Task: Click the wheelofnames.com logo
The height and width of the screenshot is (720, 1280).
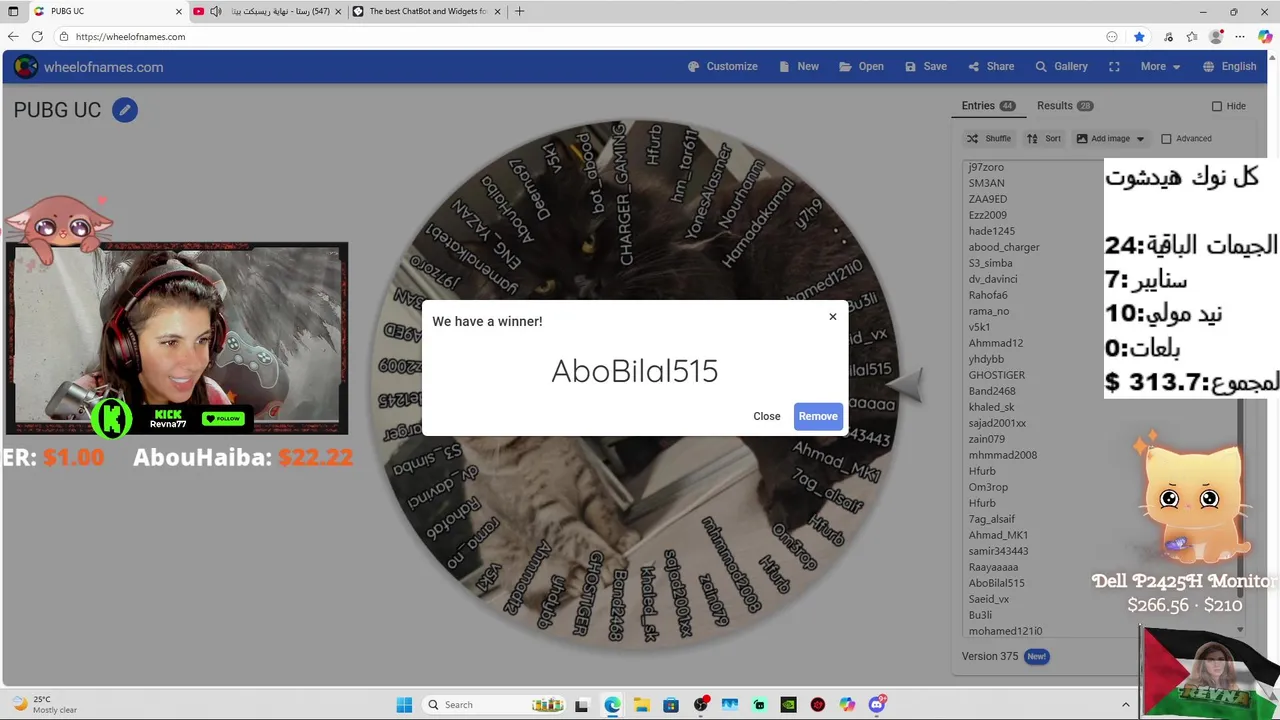Action: (x=88, y=67)
